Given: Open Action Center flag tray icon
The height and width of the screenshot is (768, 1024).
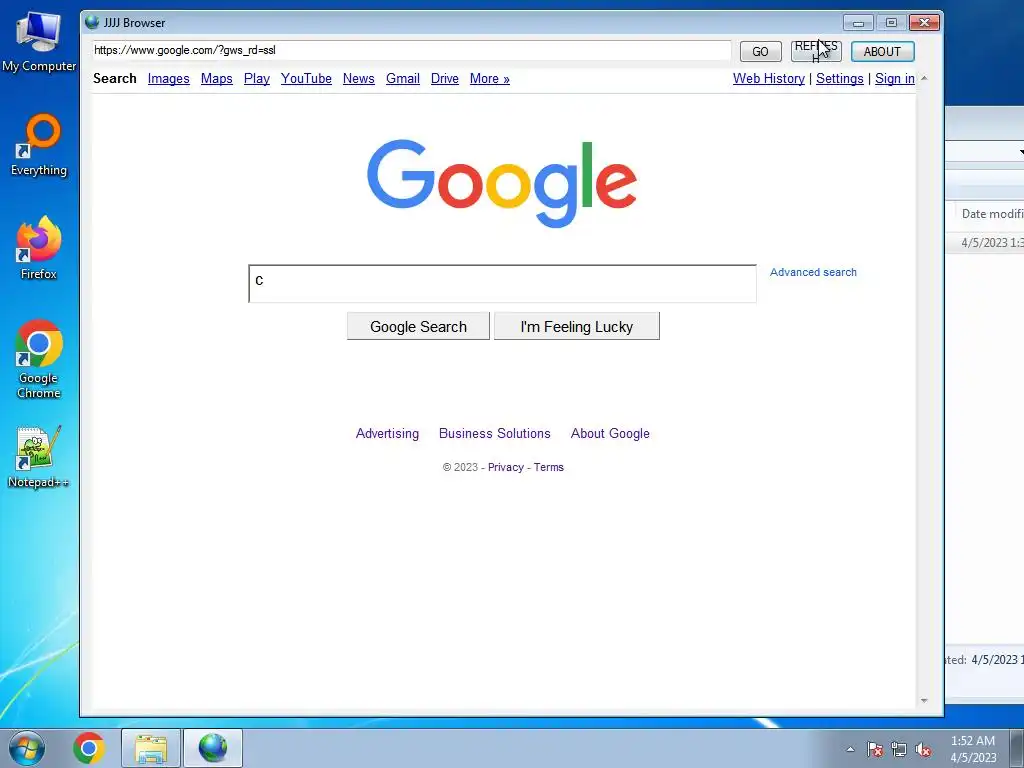Looking at the screenshot, I should click(875, 749).
